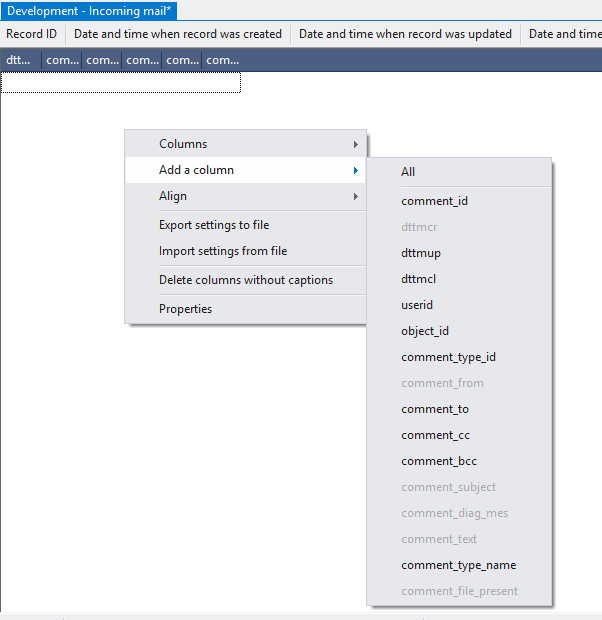Click the Record ID column header
Image resolution: width=602 pixels, height=620 pixels.
click(32, 34)
